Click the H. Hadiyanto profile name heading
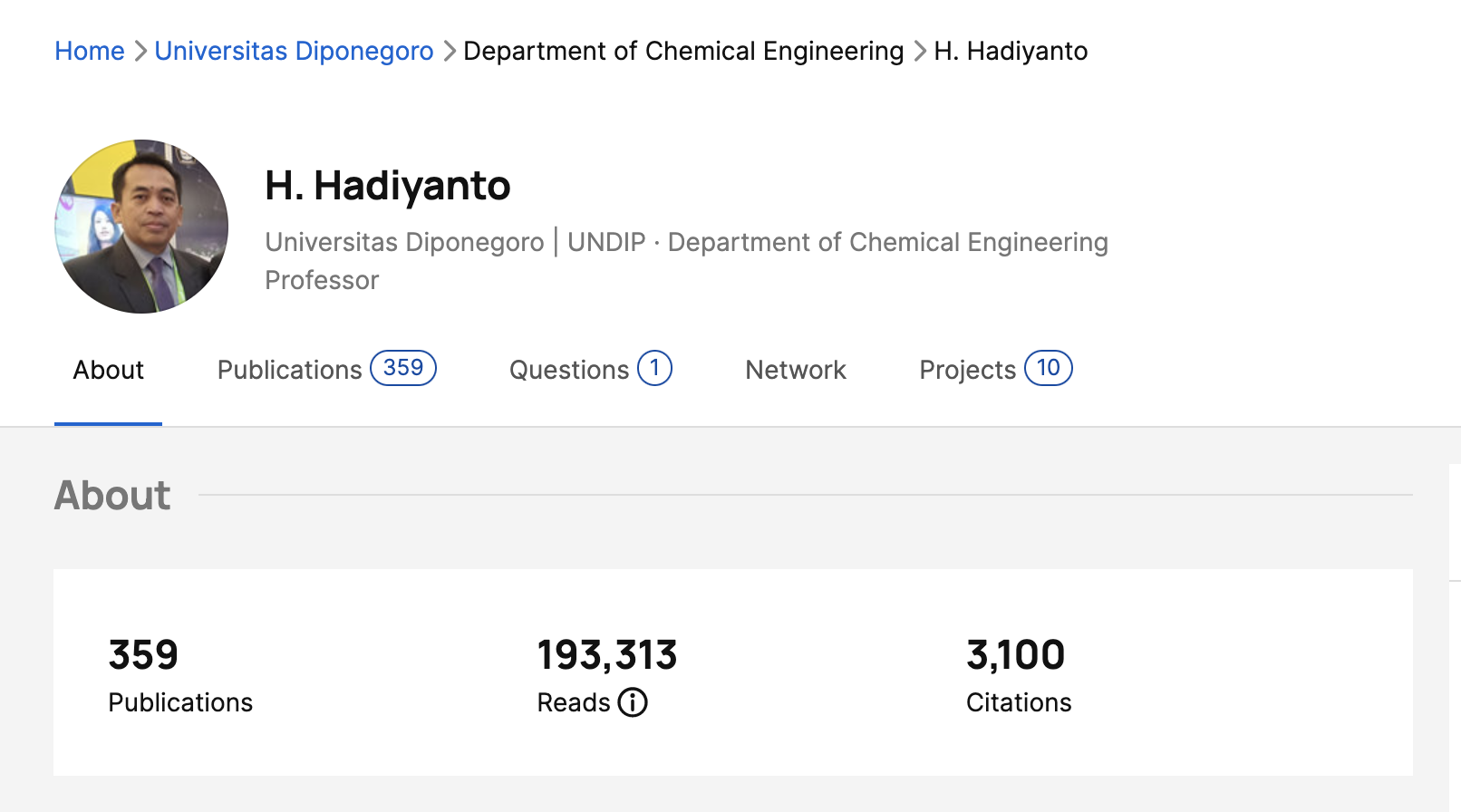The width and height of the screenshot is (1461, 812). click(388, 186)
